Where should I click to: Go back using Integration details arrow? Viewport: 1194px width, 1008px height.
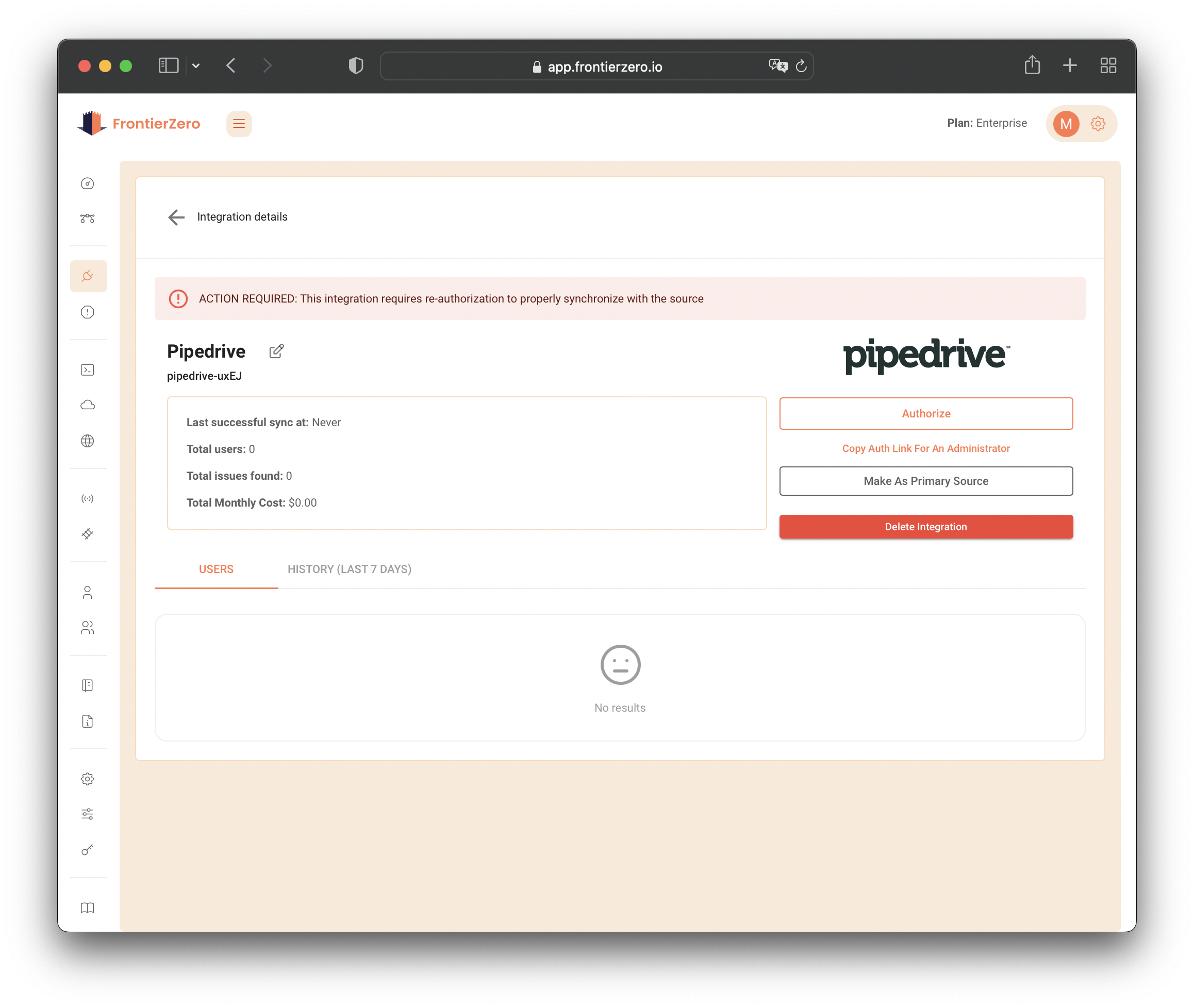176,217
